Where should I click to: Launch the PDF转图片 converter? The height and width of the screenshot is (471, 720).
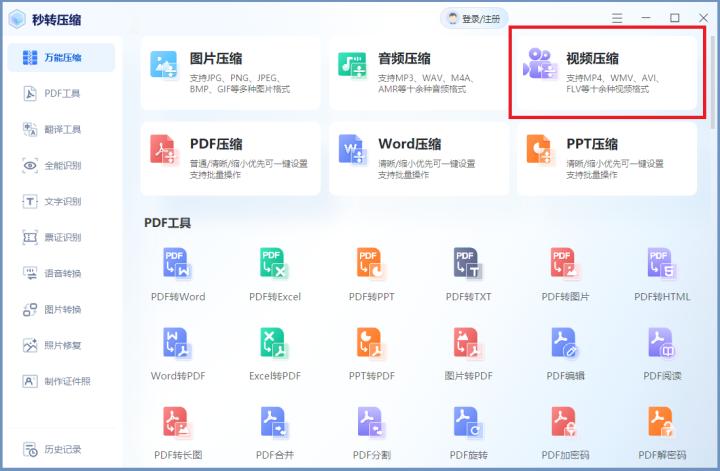[x=565, y=275]
